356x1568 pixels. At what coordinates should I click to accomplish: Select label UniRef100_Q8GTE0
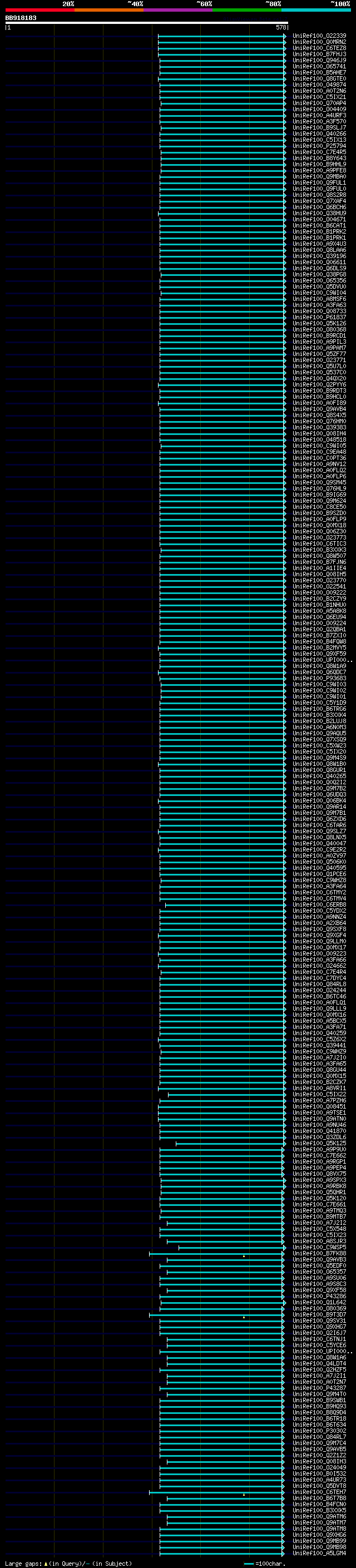(x=319, y=78)
